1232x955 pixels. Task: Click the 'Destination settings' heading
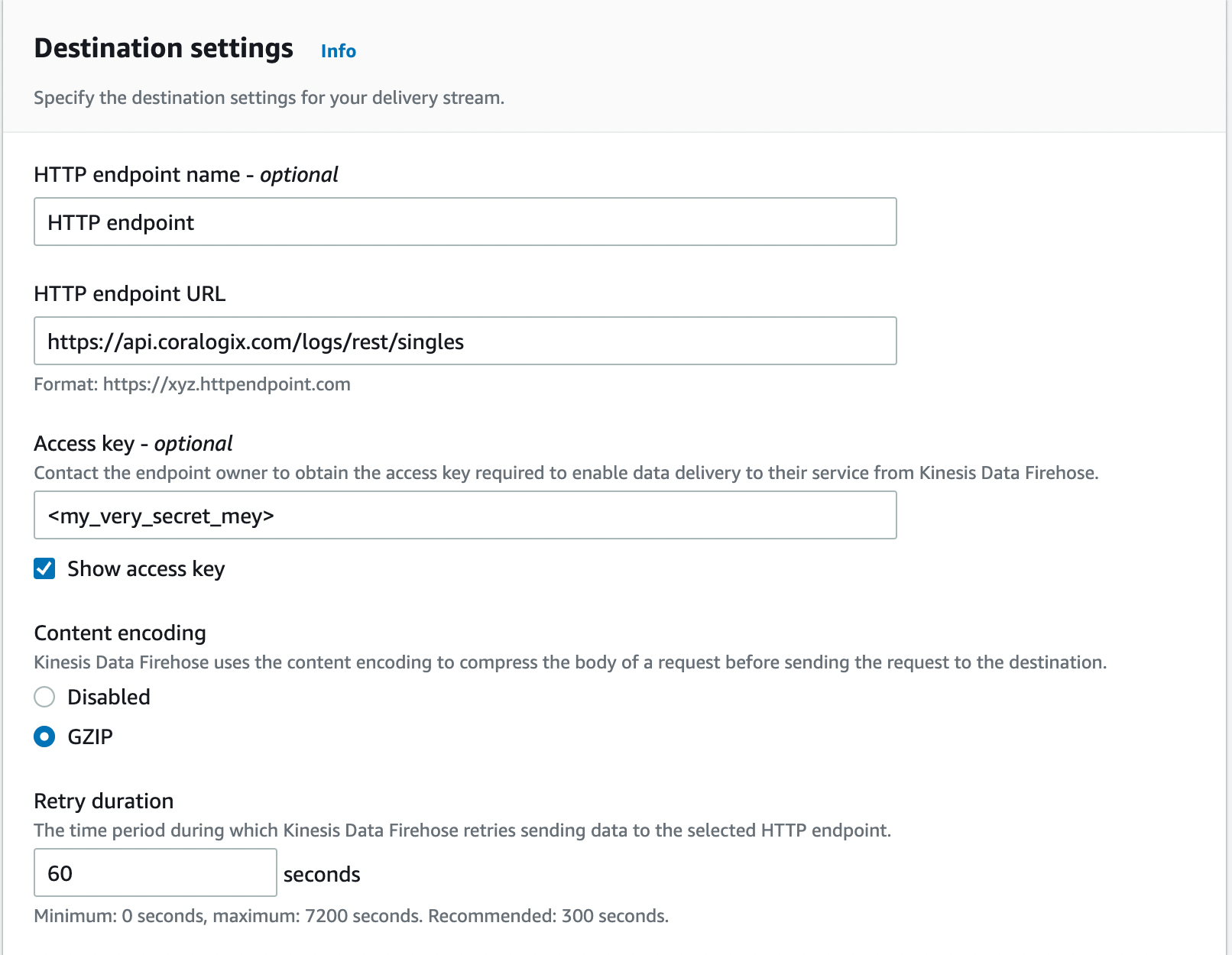[x=164, y=48]
